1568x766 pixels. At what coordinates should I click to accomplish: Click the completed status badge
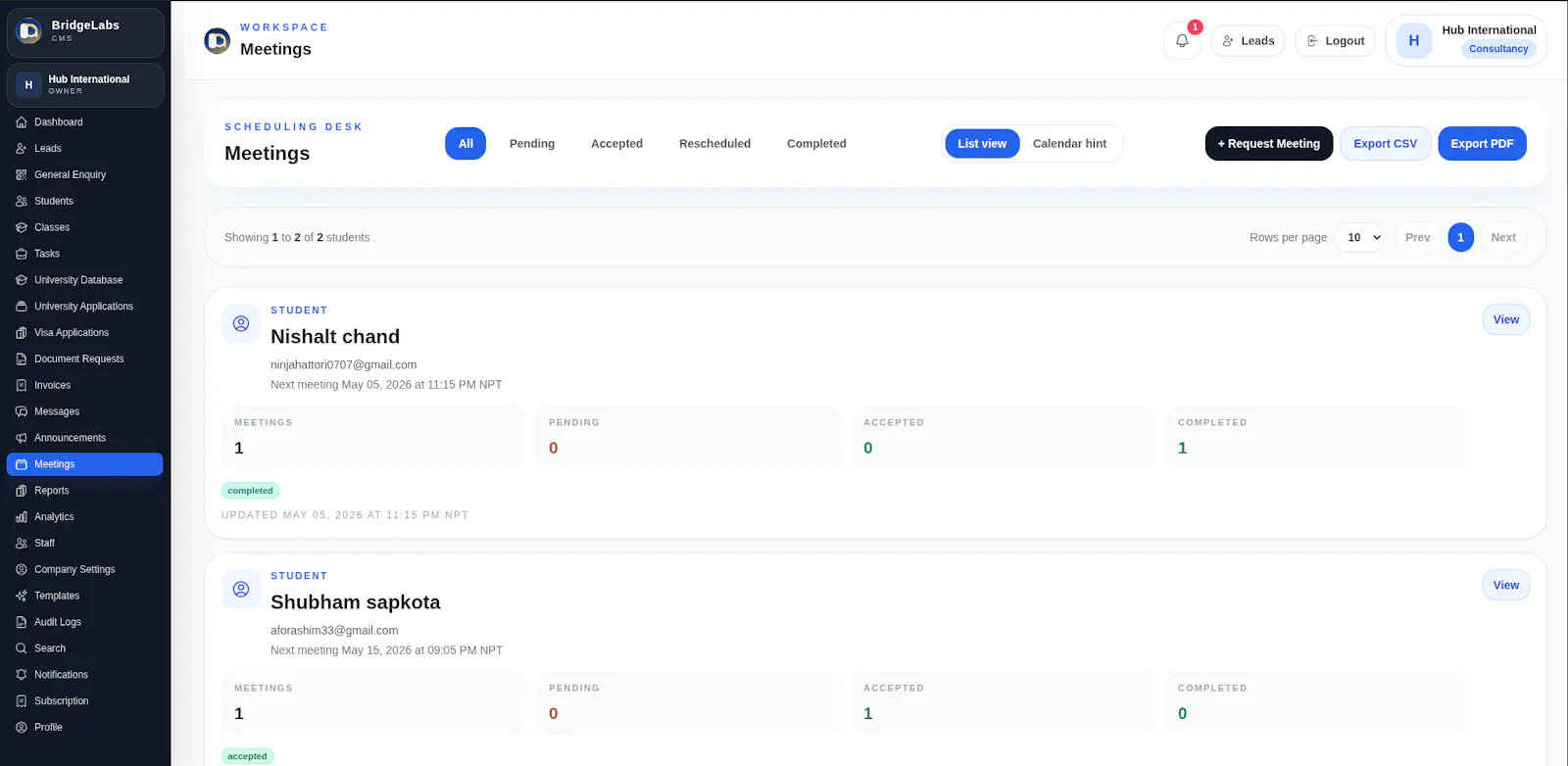tap(250, 491)
